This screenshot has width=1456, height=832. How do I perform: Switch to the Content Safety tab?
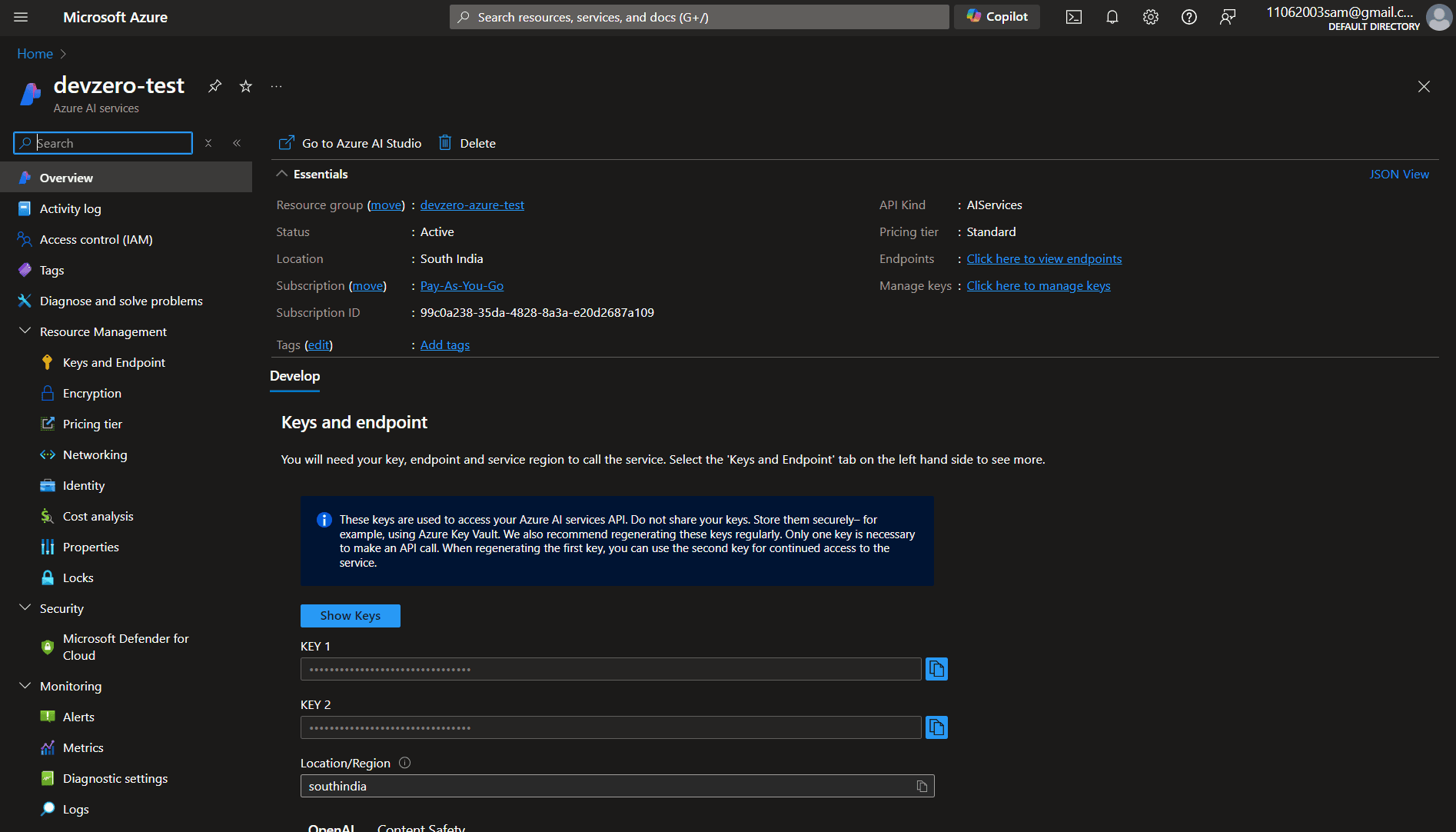pos(421,827)
